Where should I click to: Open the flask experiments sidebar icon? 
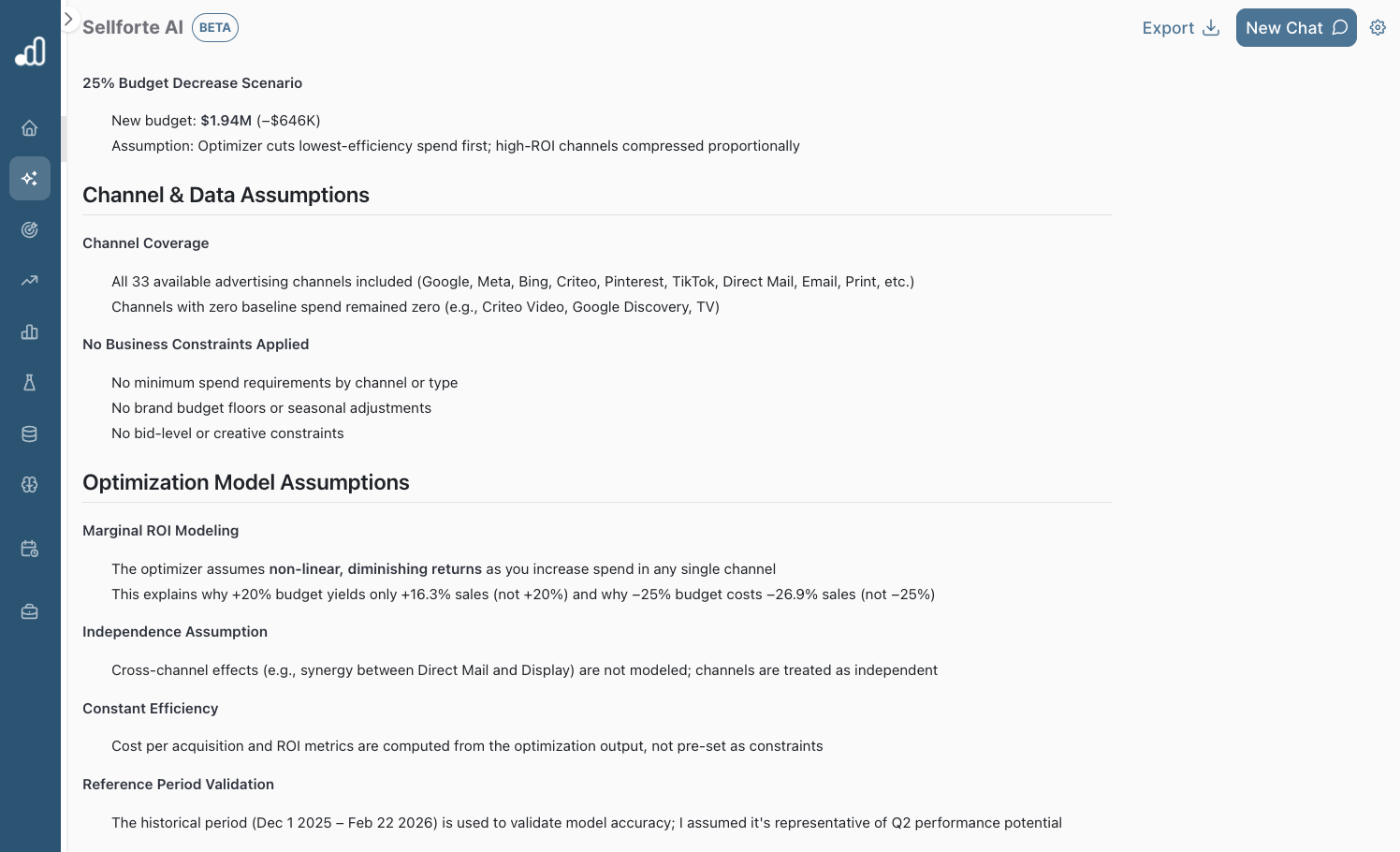pos(30,382)
